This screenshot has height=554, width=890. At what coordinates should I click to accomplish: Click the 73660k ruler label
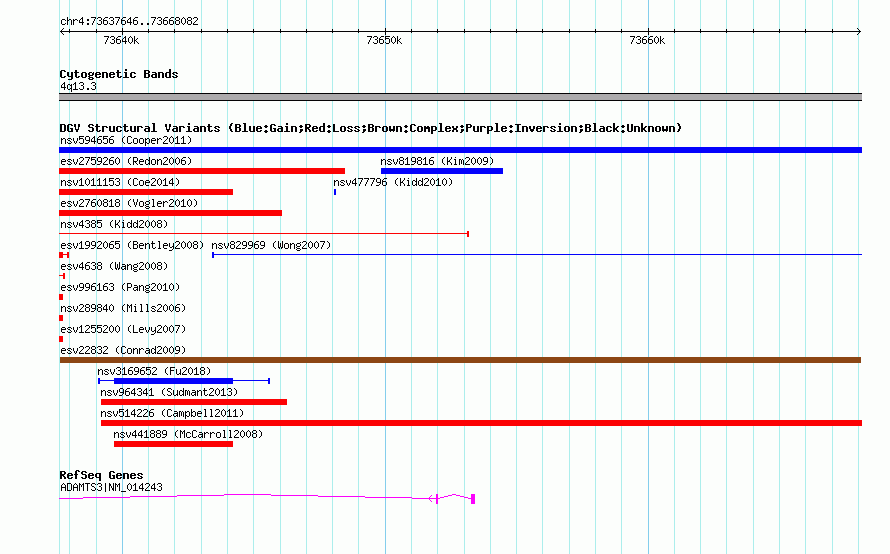pos(647,40)
